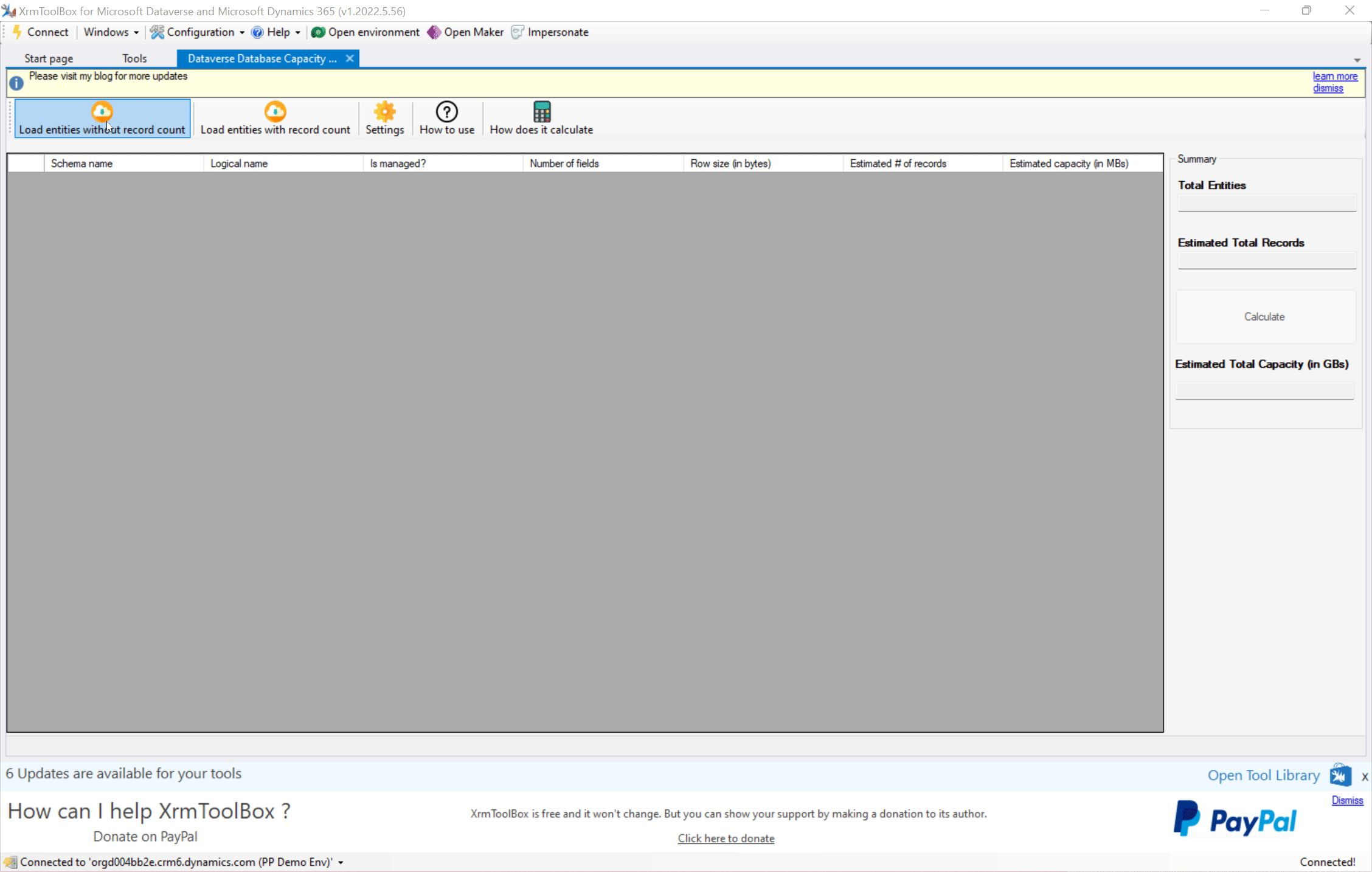Open the connection dropdown in status bar
Screen dimensions: 1372x872
pos(341,862)
